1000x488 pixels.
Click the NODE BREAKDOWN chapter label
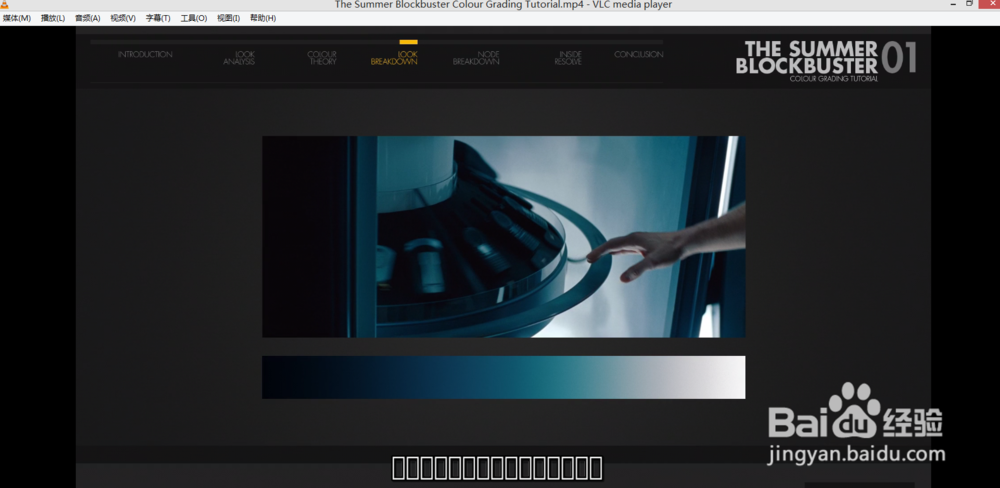pyautogui.click(x=476, y=58)
